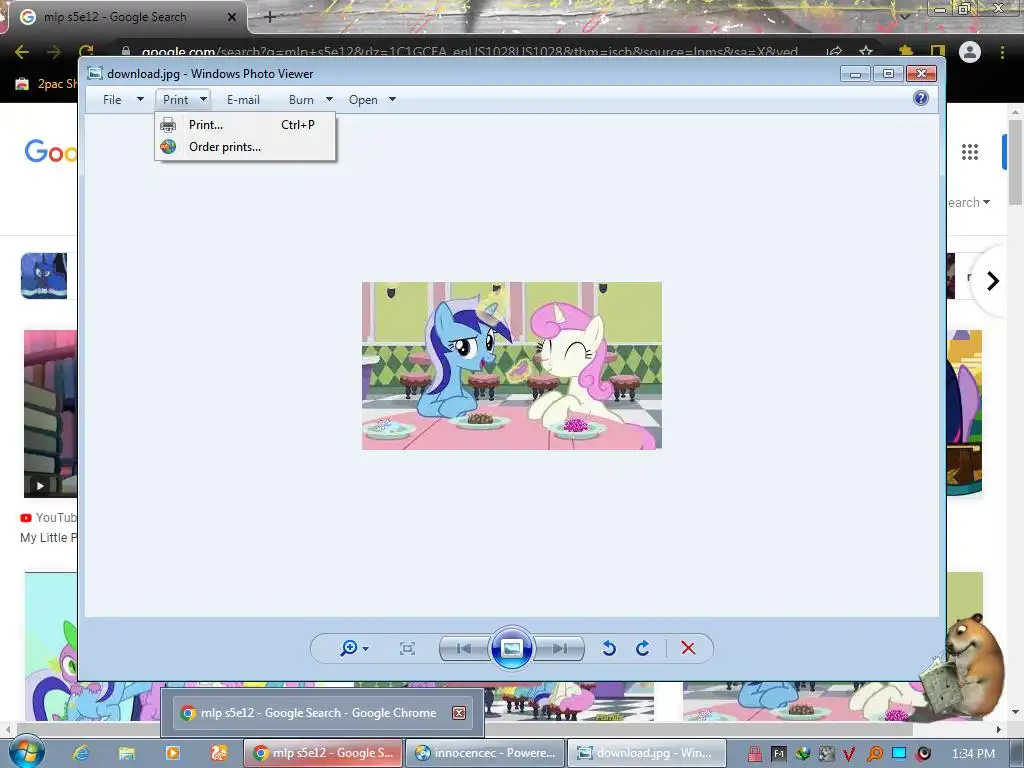Select Print... Ctrl+P menu entry

245,125
